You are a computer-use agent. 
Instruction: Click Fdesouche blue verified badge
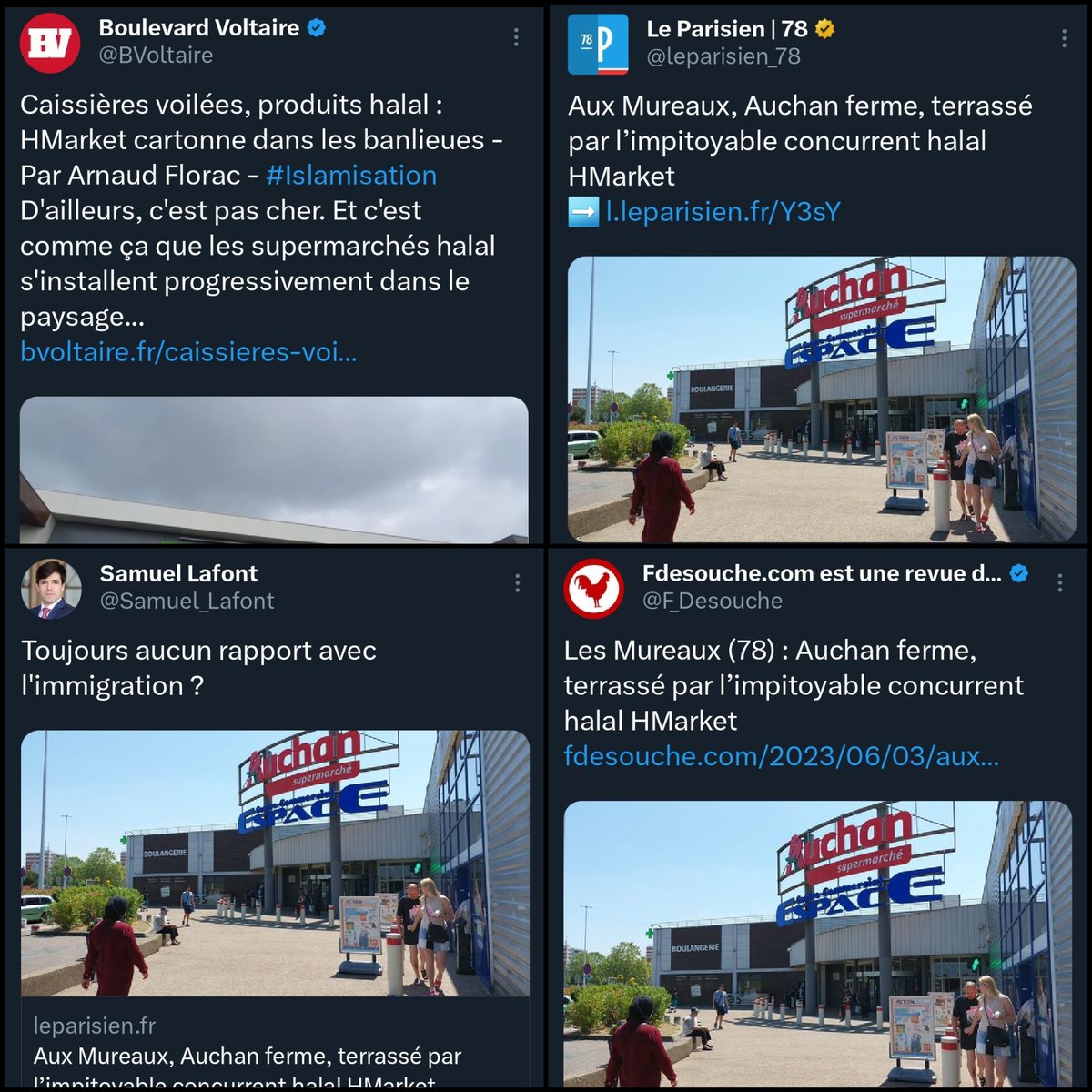[1020, 573]
